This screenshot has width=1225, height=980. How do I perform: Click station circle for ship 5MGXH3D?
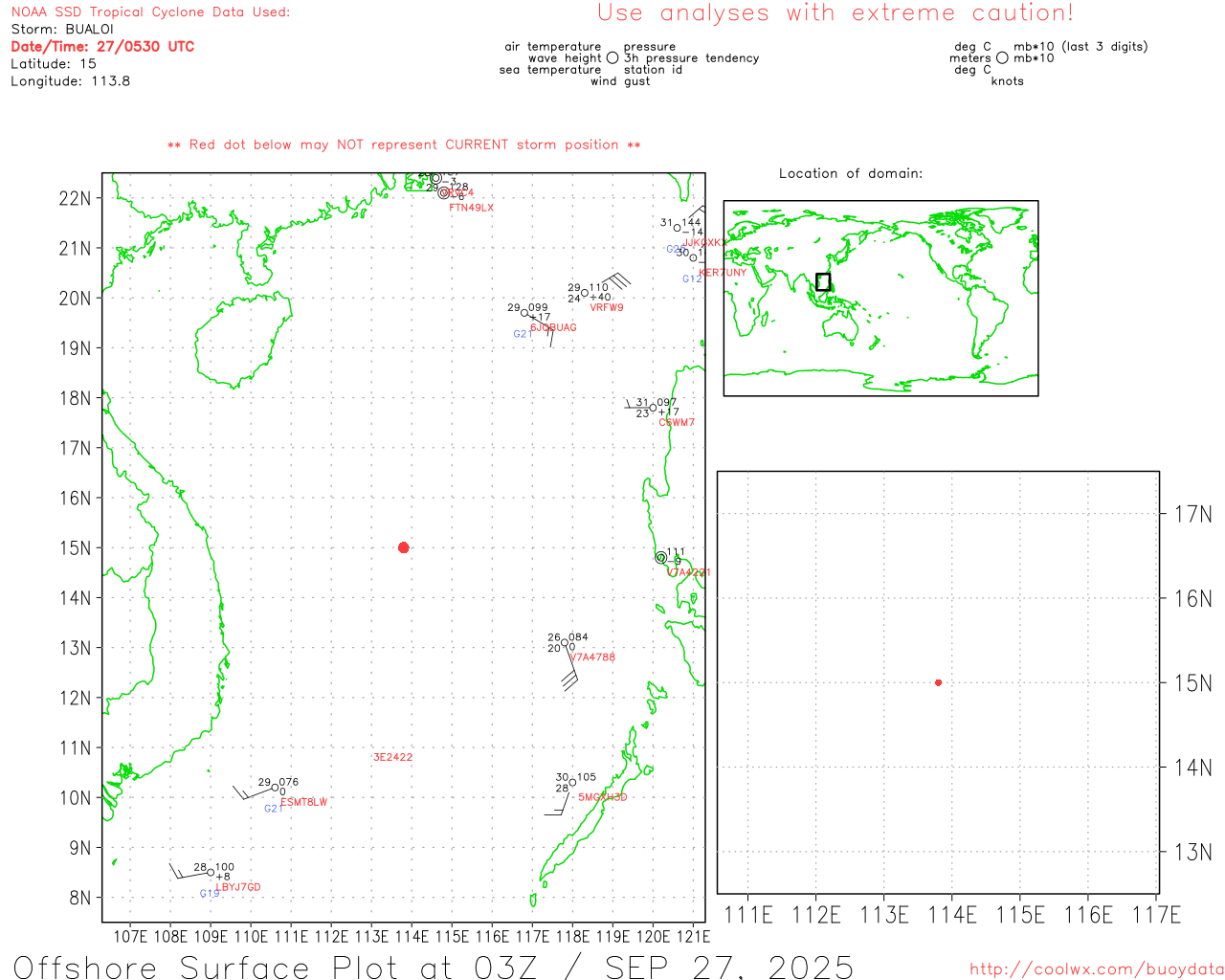[x=572, y=783]
